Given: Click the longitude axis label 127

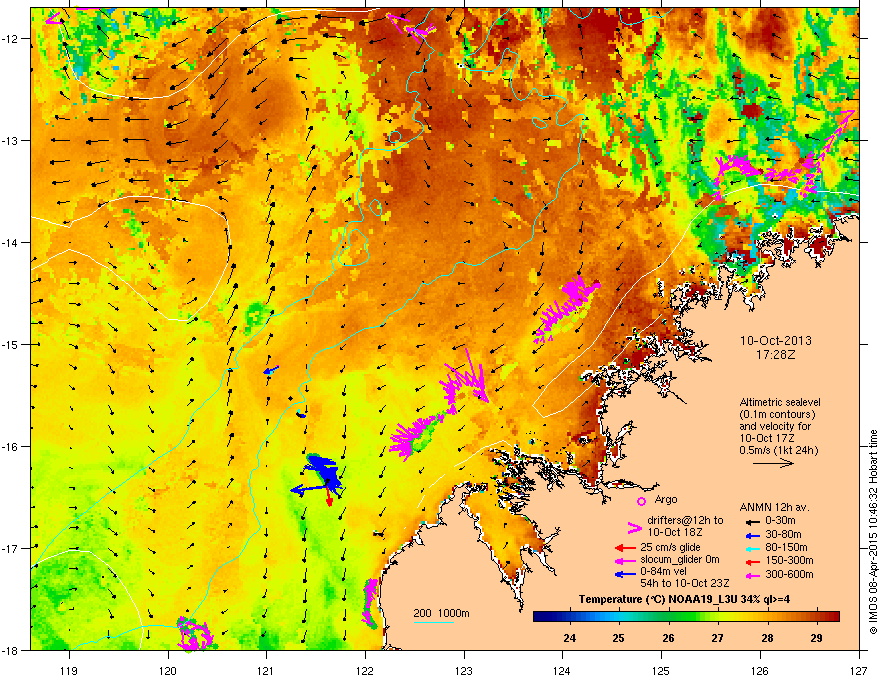Looking at the screenshot, I should click(859, 670).
